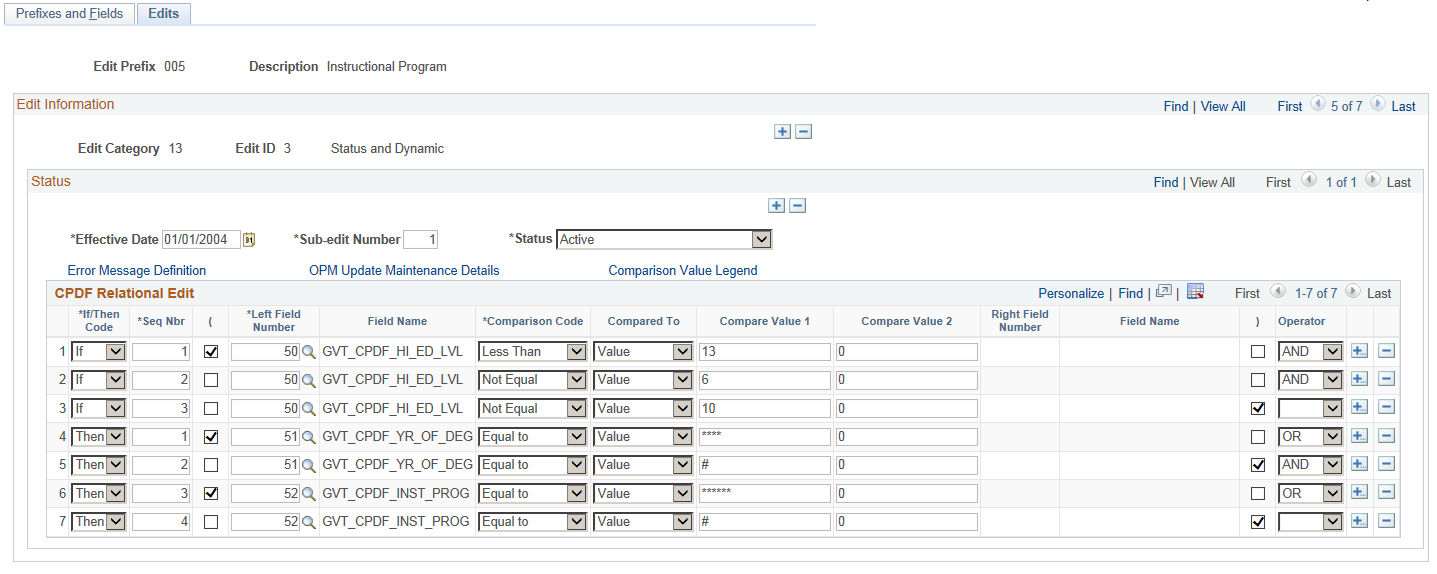Uncheck close parenthesis for row 5

tap(1257, 465)
